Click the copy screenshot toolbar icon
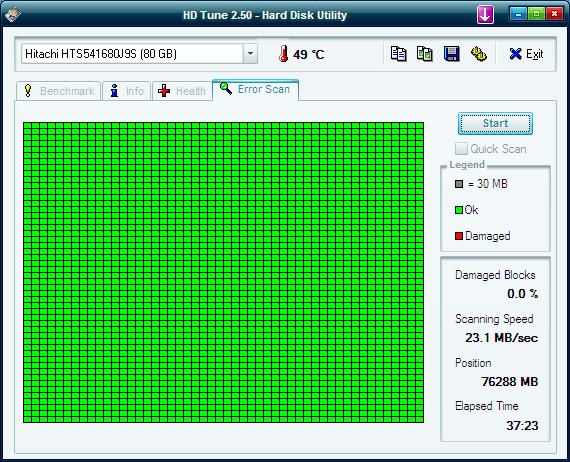This screenshot has width=570, height=462. 424,54
